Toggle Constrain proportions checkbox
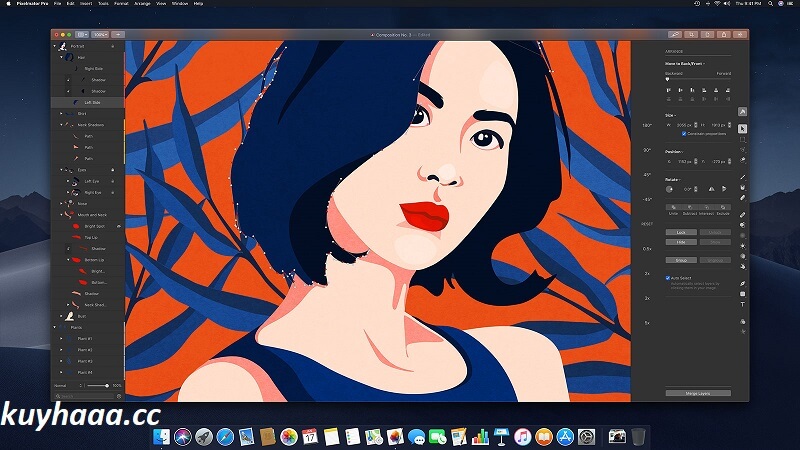 [x=684, y=134]
